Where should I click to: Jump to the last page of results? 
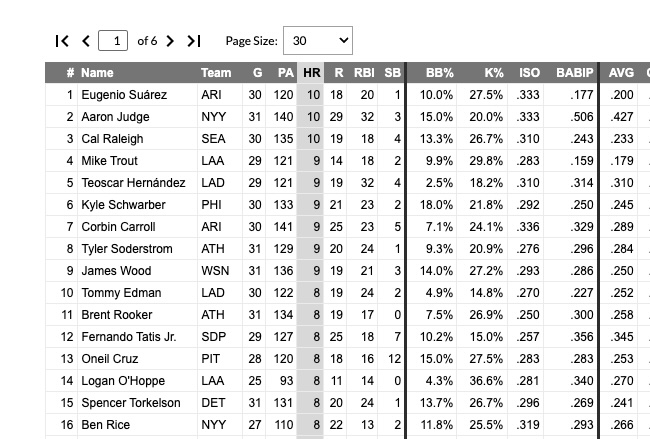click(194, 41)
